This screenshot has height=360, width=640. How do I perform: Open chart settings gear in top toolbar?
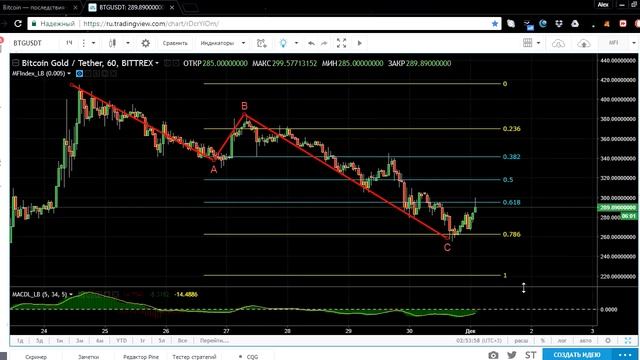pyautogui.click(x=145, y=43)
